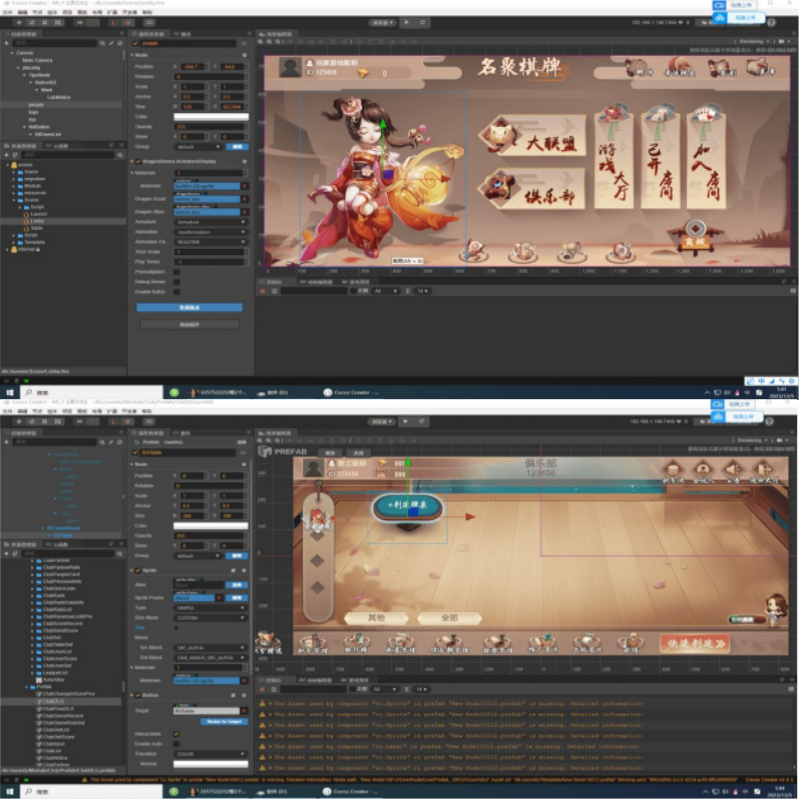Toggle the Debug Bones checkbox

point(177,282)
